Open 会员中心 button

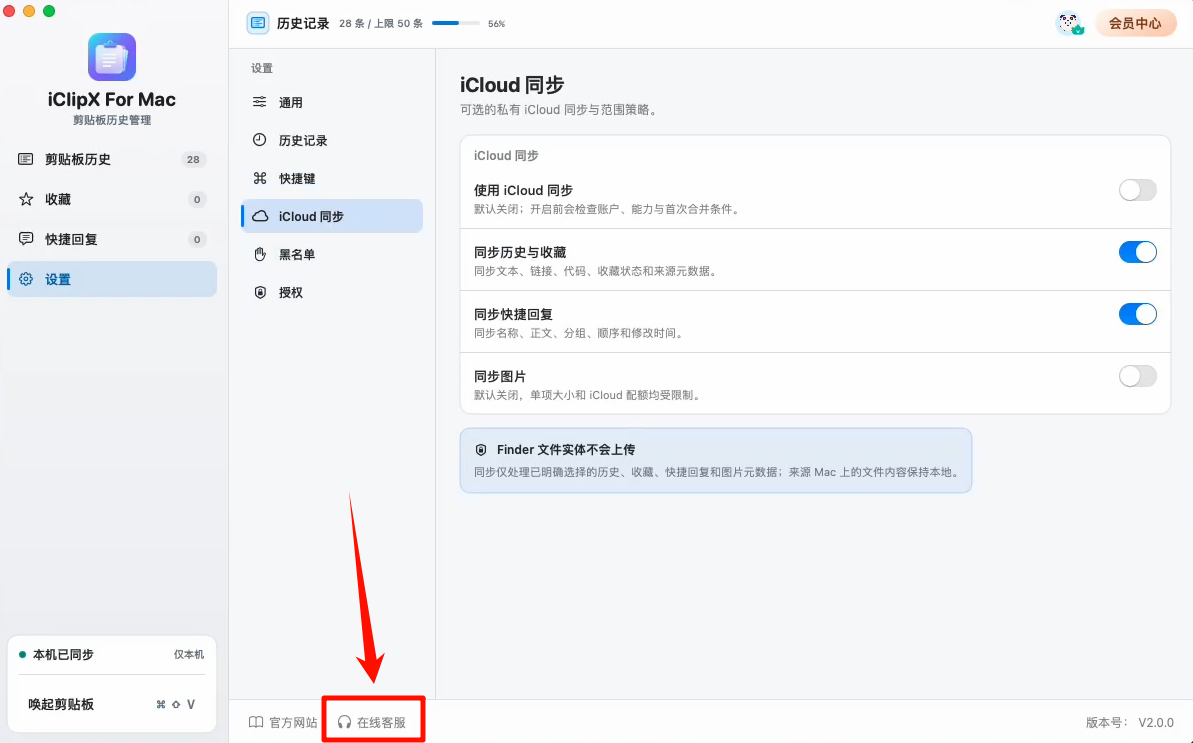click(x=1135, y=24)
